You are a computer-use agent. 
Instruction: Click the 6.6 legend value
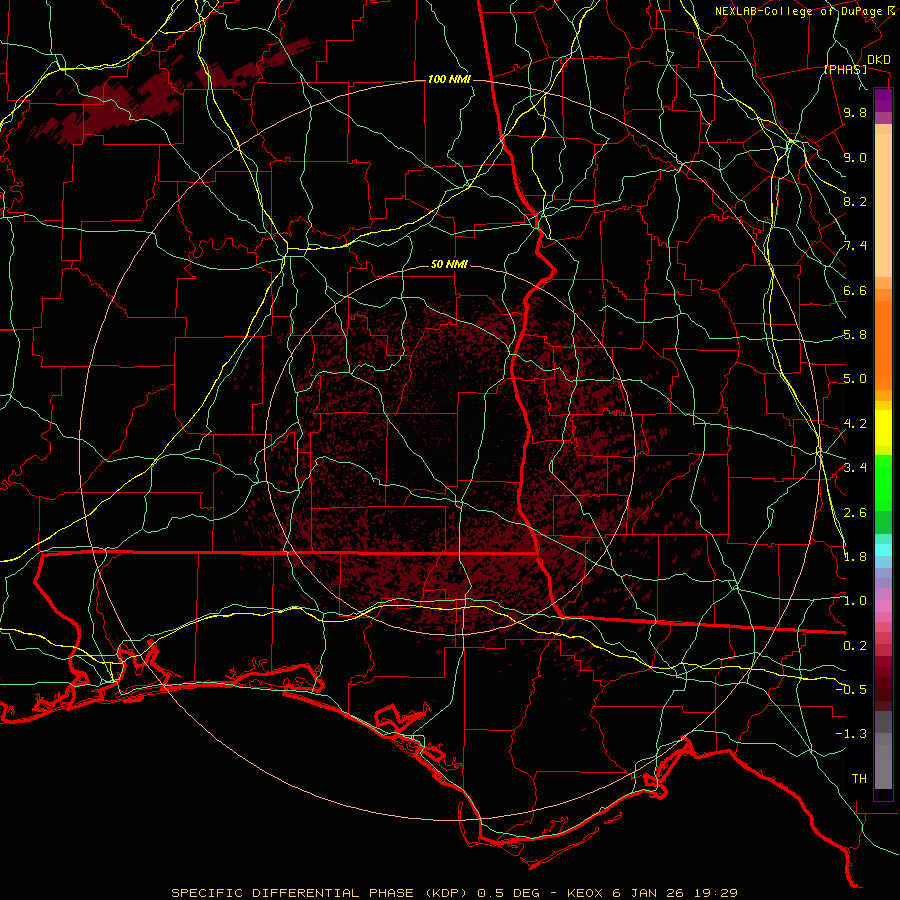pyautogui.click(x=855, y=290)
